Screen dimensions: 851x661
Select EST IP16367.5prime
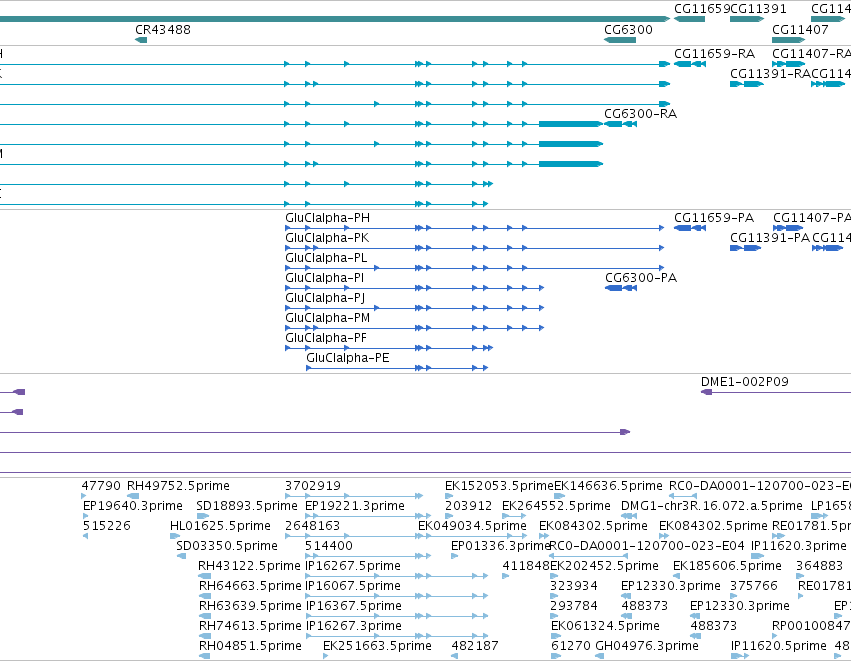397,616
